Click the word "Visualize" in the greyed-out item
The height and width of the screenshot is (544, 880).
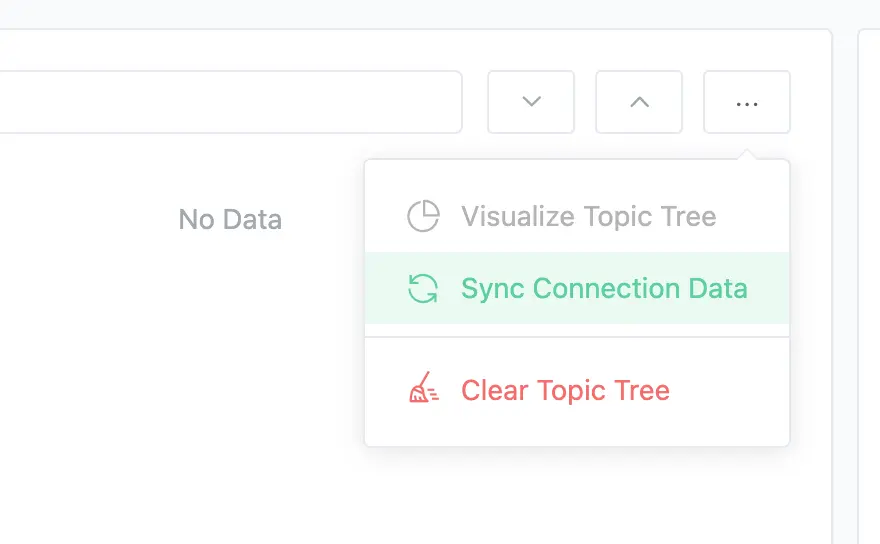[517, 216]
